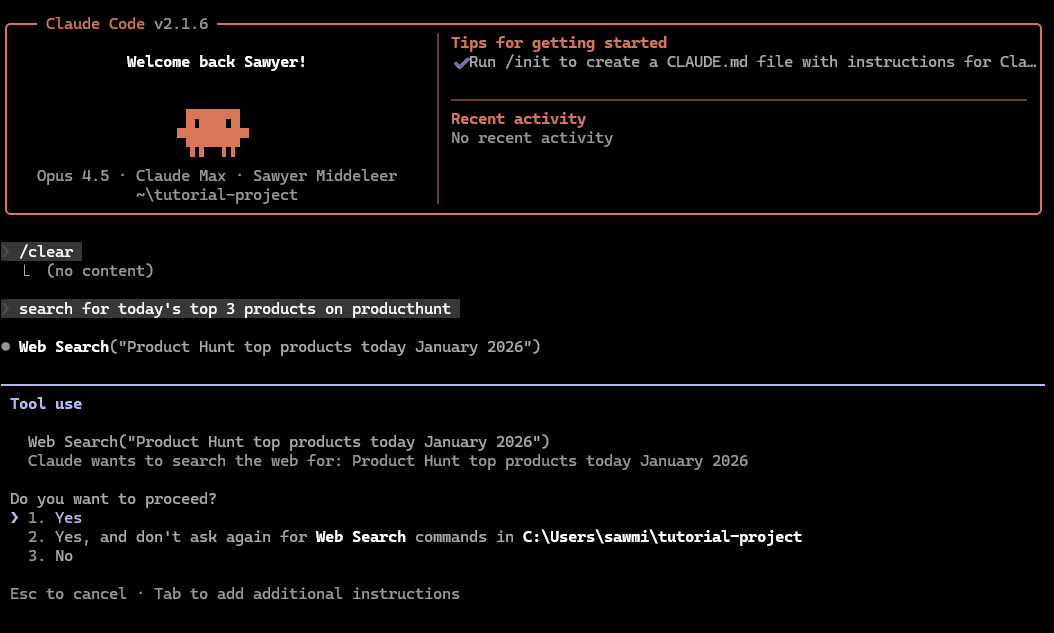This screenshot has height=633, width=1054.
Task: Click the checkmark icon beside the /init tip
Action: [461, 62]
